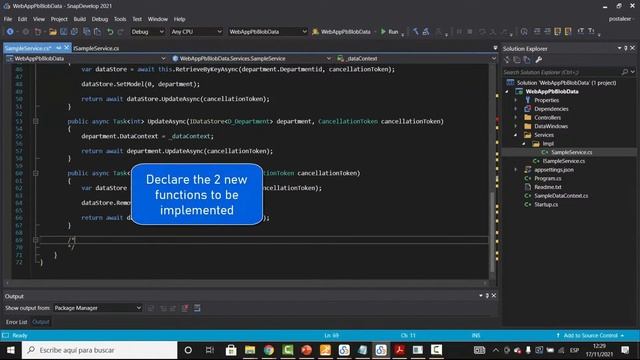This screenshot has height=360, width=640.
Task: Select Startup.cs in Solution Explorer
Action: pos(546,204)
